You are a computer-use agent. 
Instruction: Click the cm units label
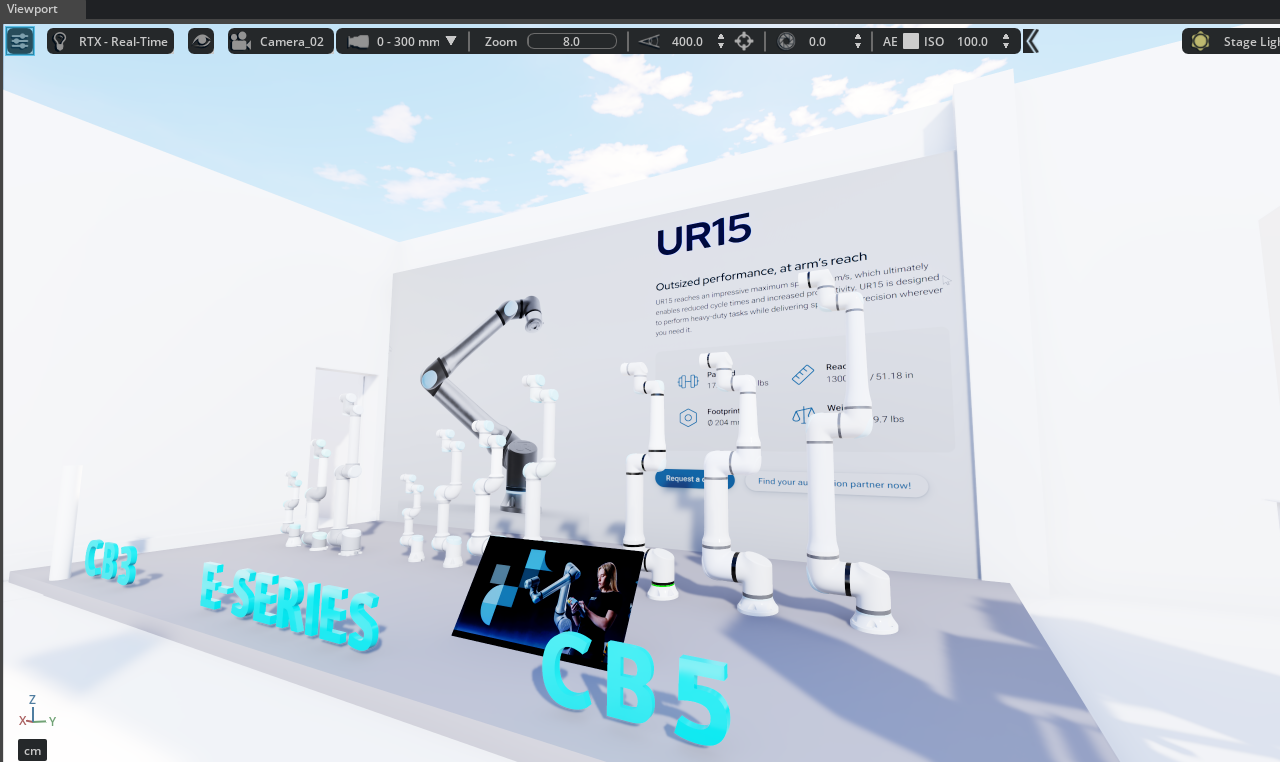click(32, 750)
